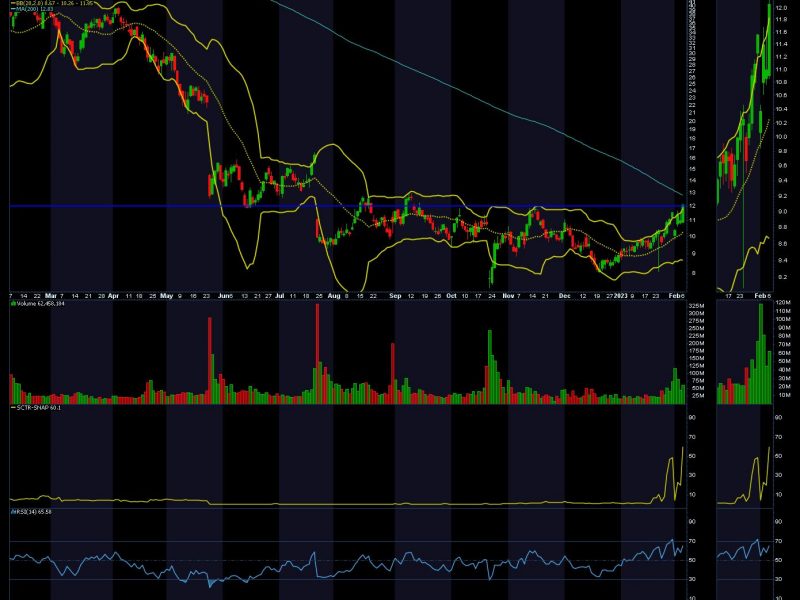
Task: Click the 12.0 price label on right zoom scale
Action: [x=781, y=8]
